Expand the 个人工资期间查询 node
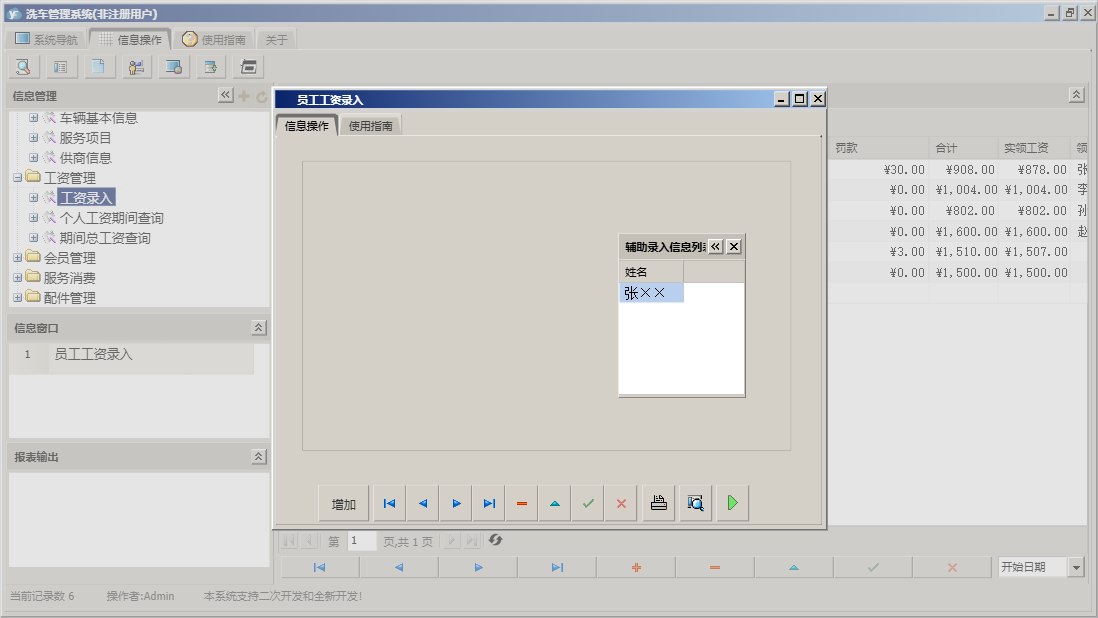This screenshot has height=618, width=1098. click(x=33, y=218)
